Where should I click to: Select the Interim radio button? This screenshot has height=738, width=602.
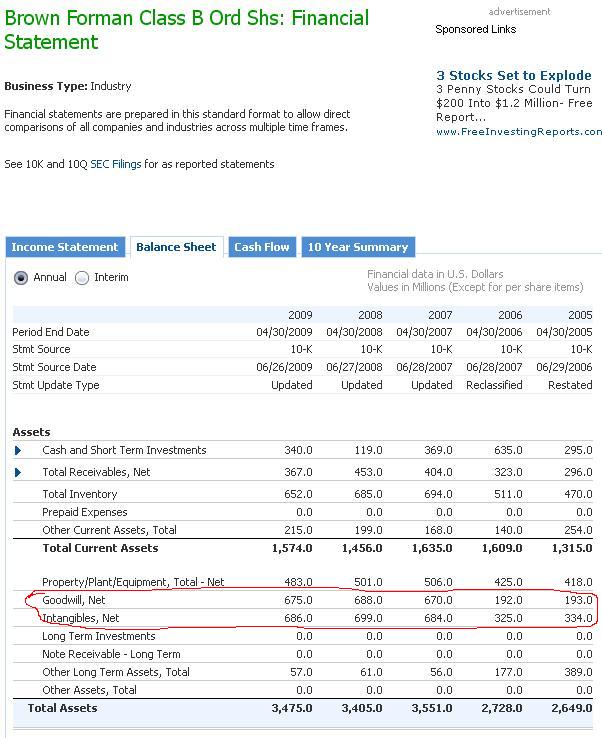pos(82,278)
